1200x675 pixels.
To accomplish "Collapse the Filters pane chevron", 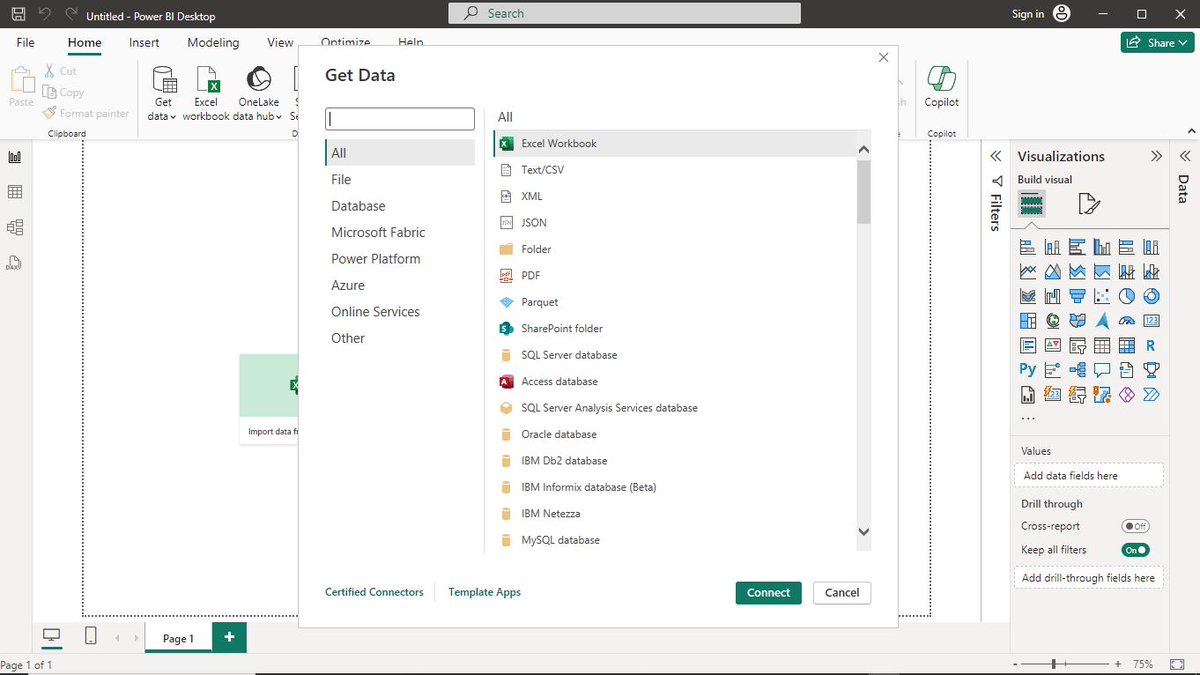I will (996, 157).
